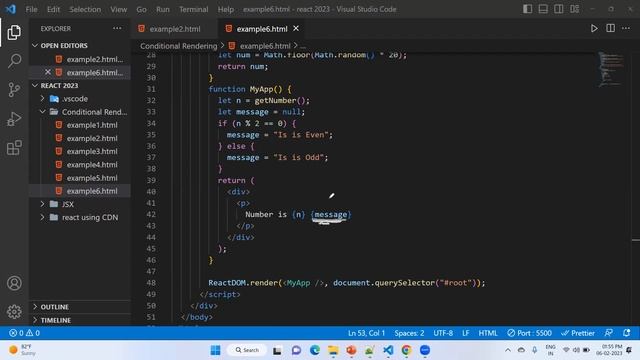Click the feedback icon in status bar

click(x=609, y=333)
